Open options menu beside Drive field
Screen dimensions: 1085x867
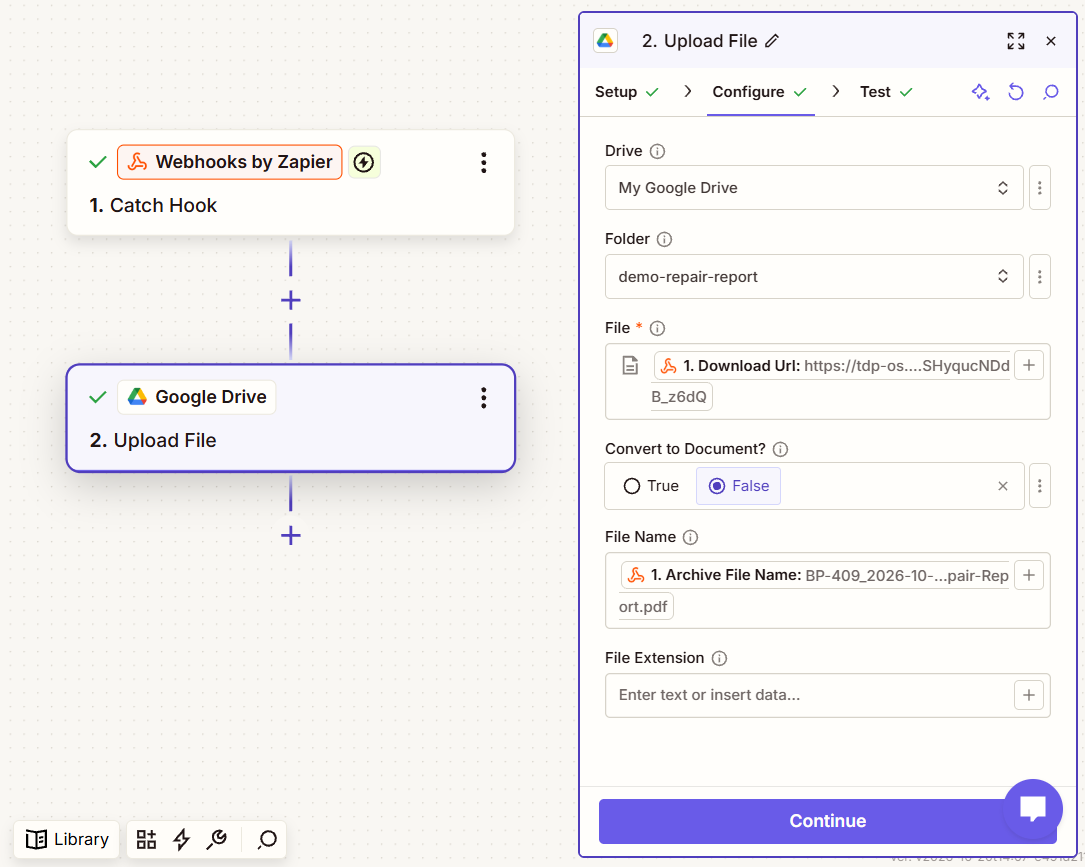pos(1039,188)
